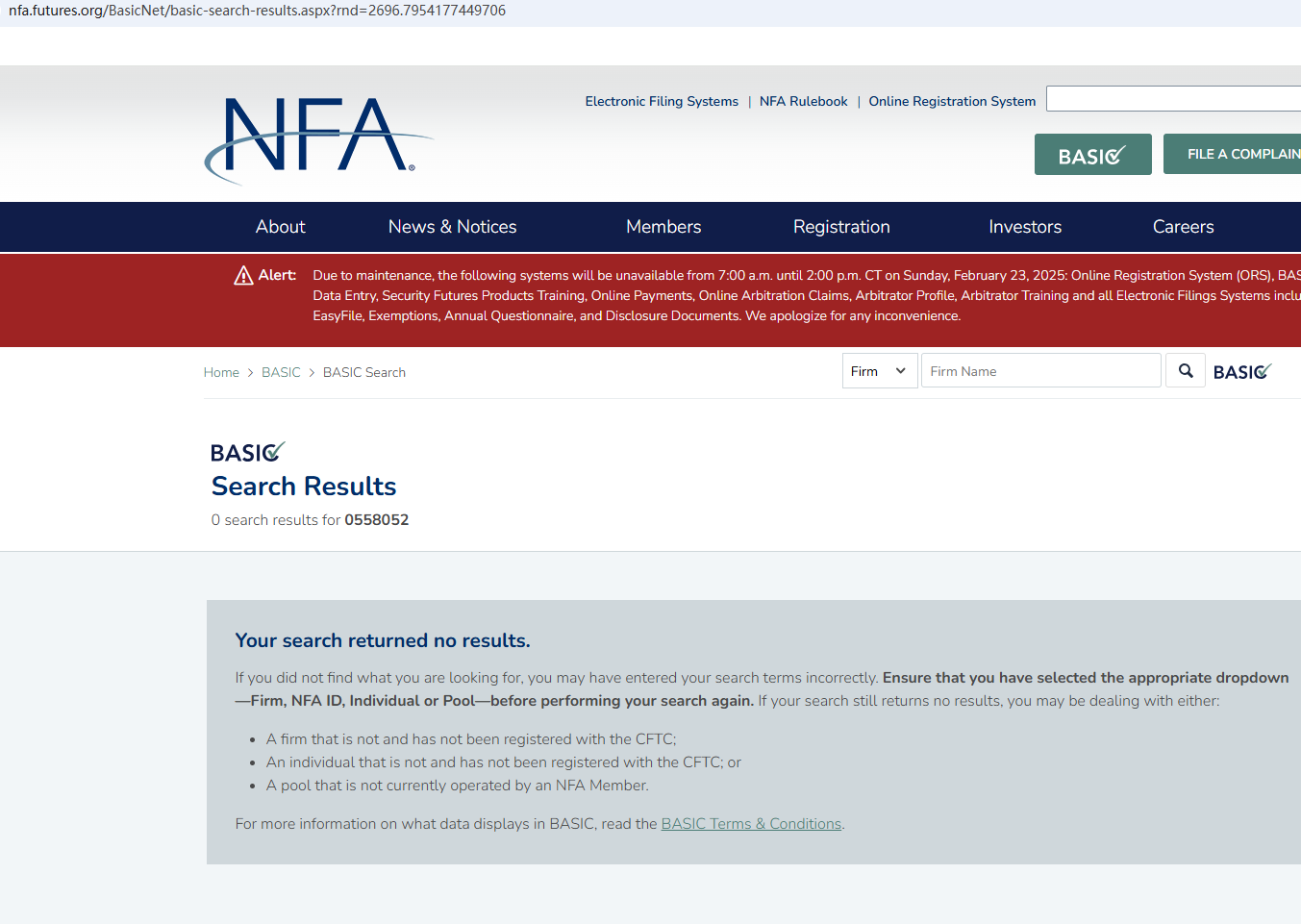
Task: Click into the Firm Name input field
Action: click(x=1041, y=371)
